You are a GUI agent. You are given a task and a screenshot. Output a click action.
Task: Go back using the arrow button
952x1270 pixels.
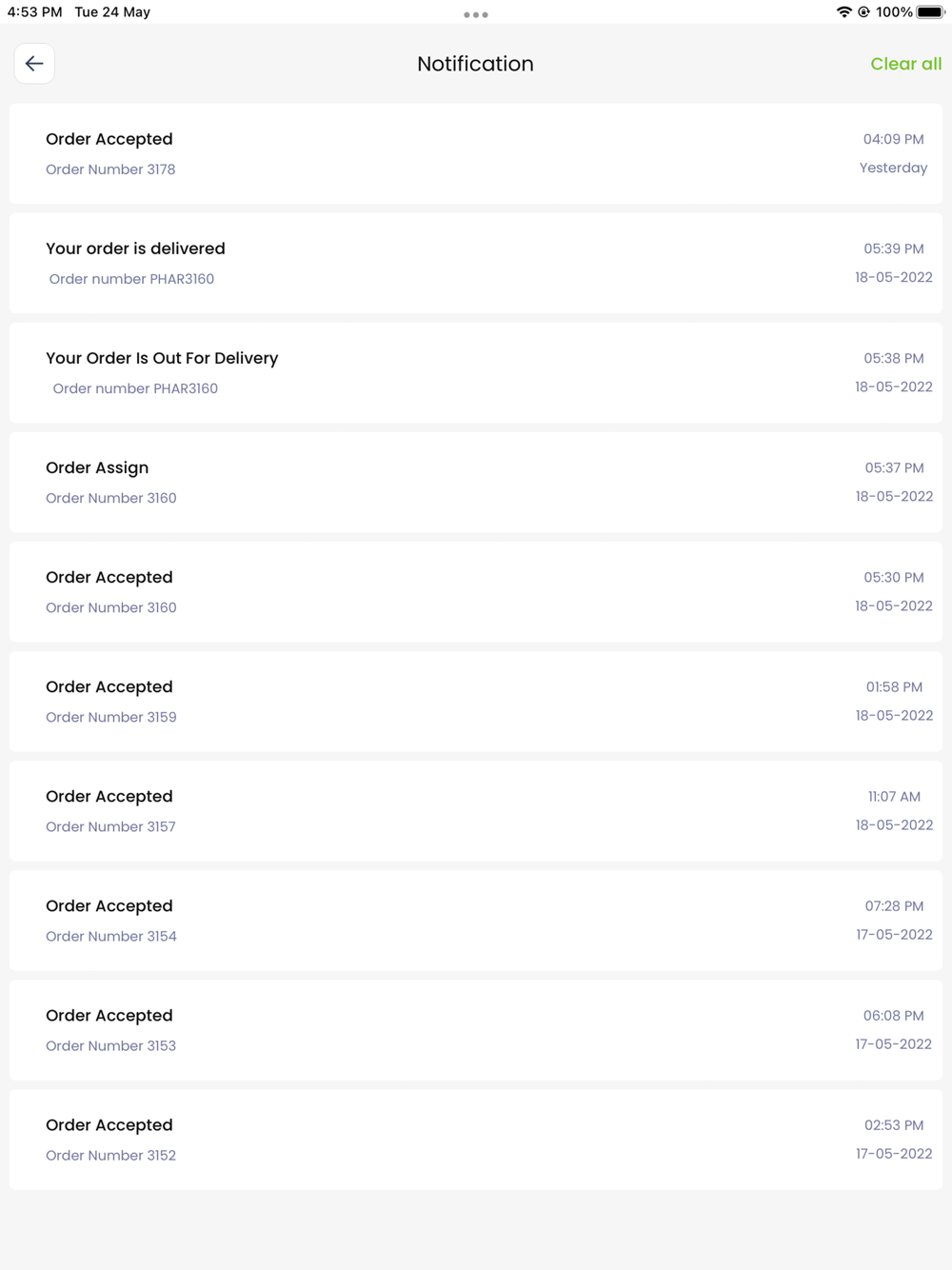(34, 64)
